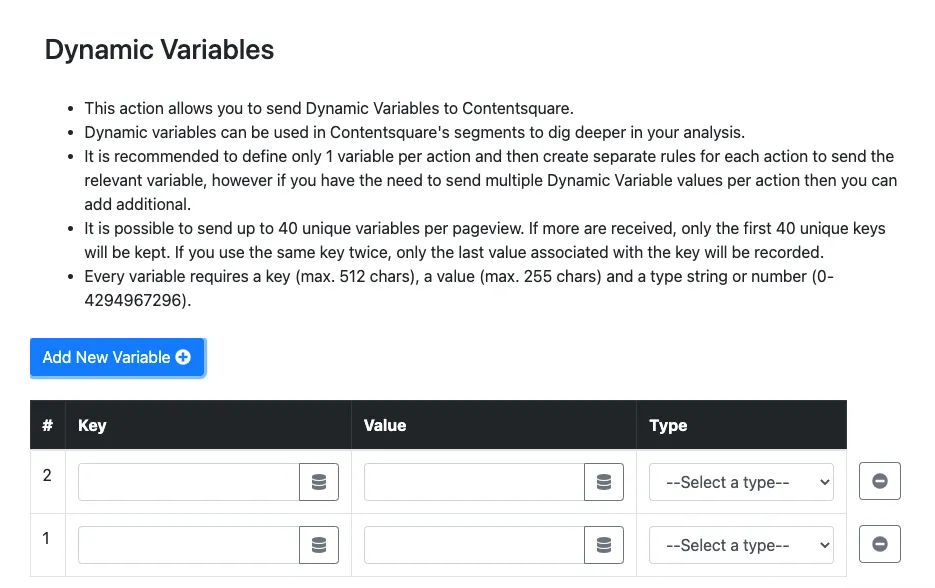Focus the Value input field in row 1

point(474,545)
